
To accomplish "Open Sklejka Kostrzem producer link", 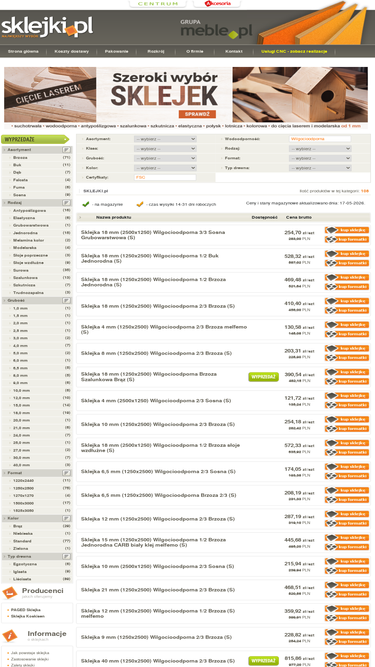I will pos(28,616).
